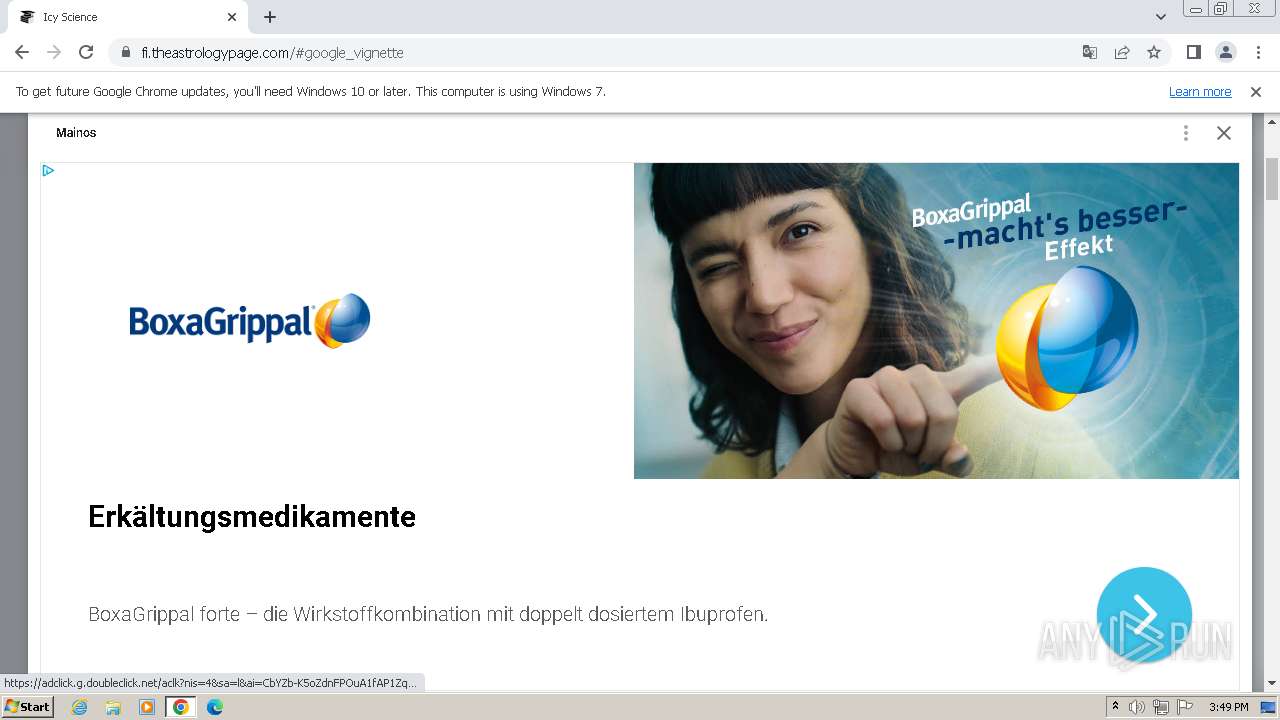Viewport: 1280px width, 720px height.
Task: Open Chrome's side panel
Action: 1193,52
